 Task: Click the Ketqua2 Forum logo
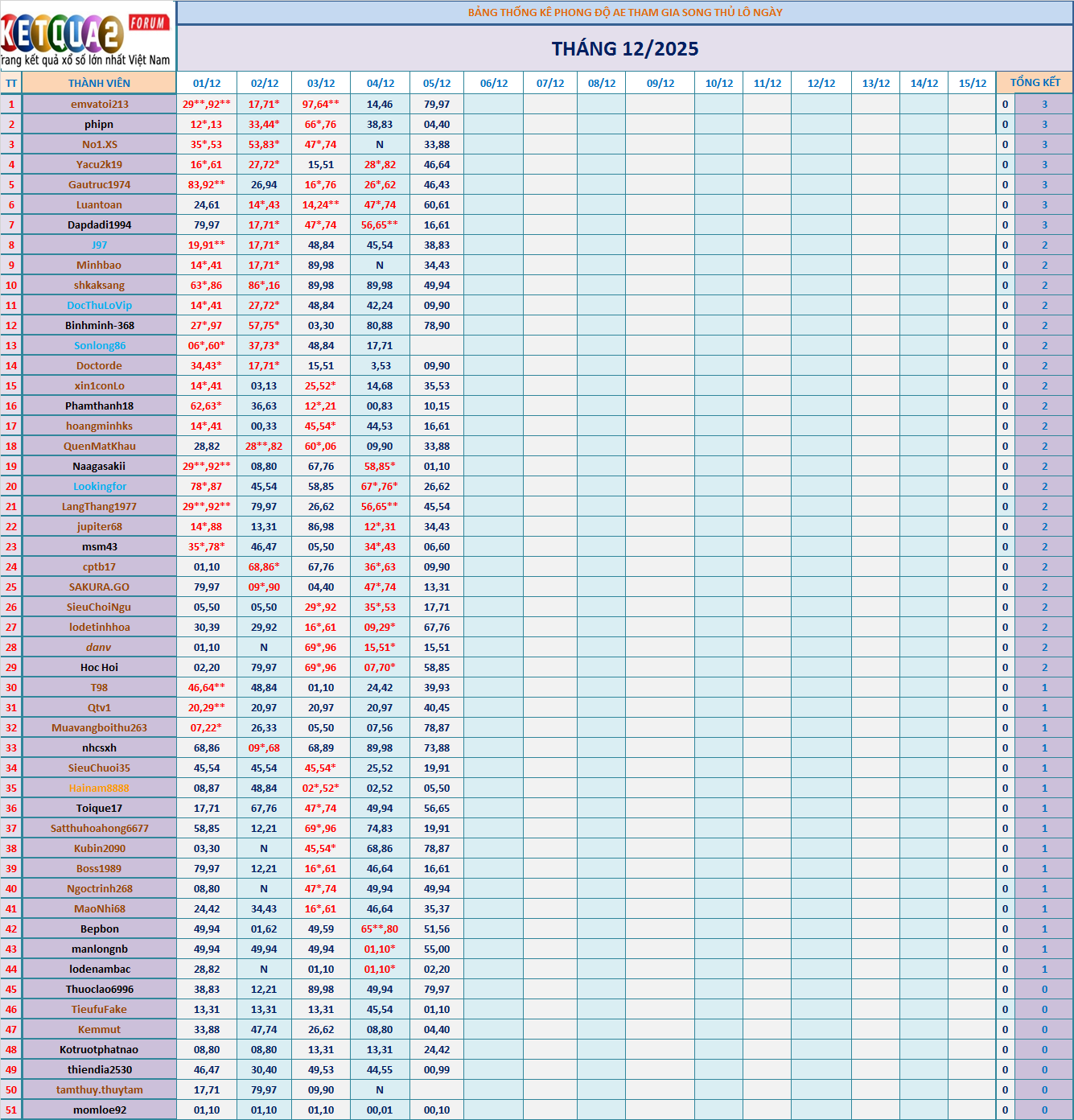click(x=87, y=36)
